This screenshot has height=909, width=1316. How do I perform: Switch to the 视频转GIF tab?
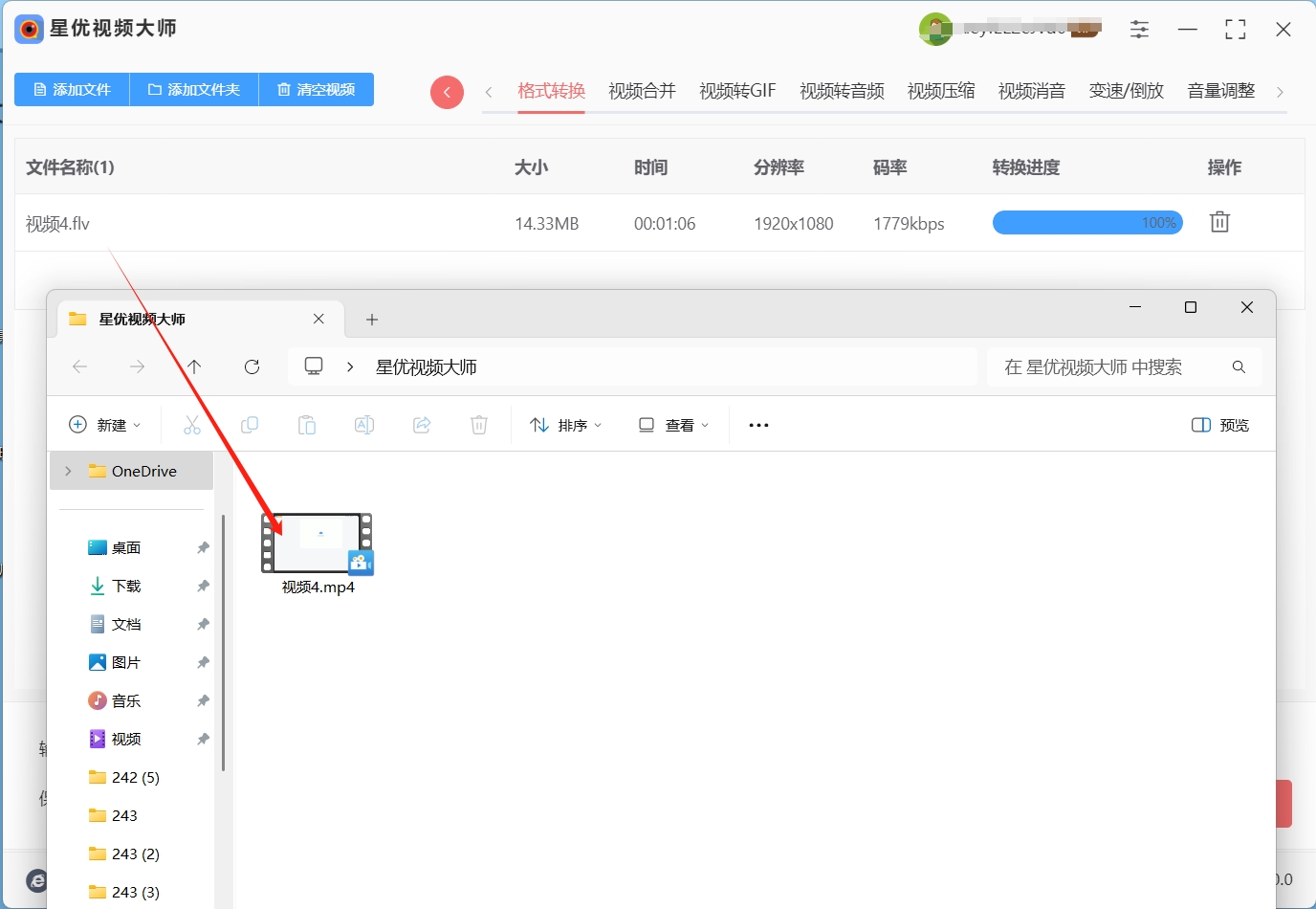[x=737, y=91]
